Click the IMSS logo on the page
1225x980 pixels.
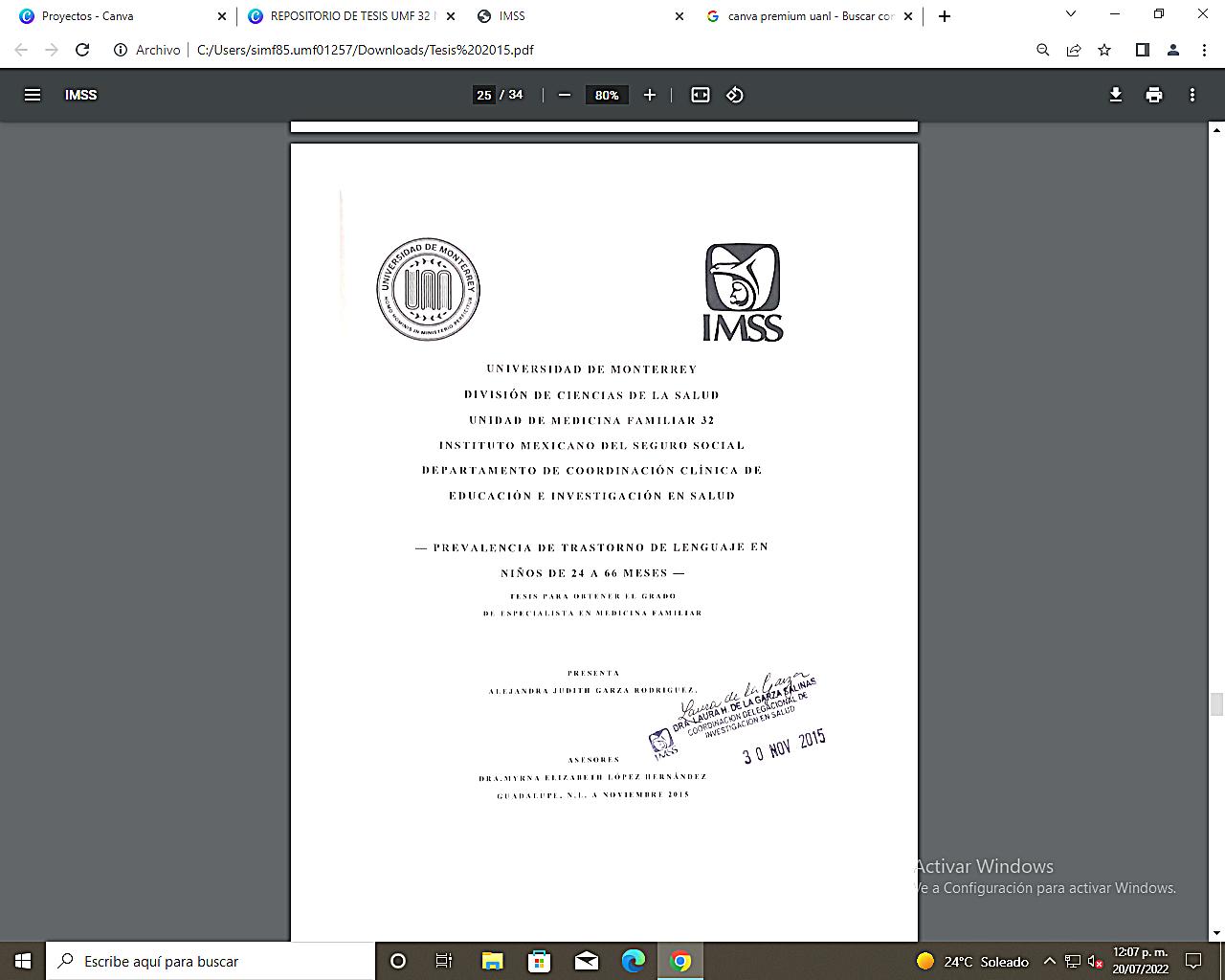(743, 292)
